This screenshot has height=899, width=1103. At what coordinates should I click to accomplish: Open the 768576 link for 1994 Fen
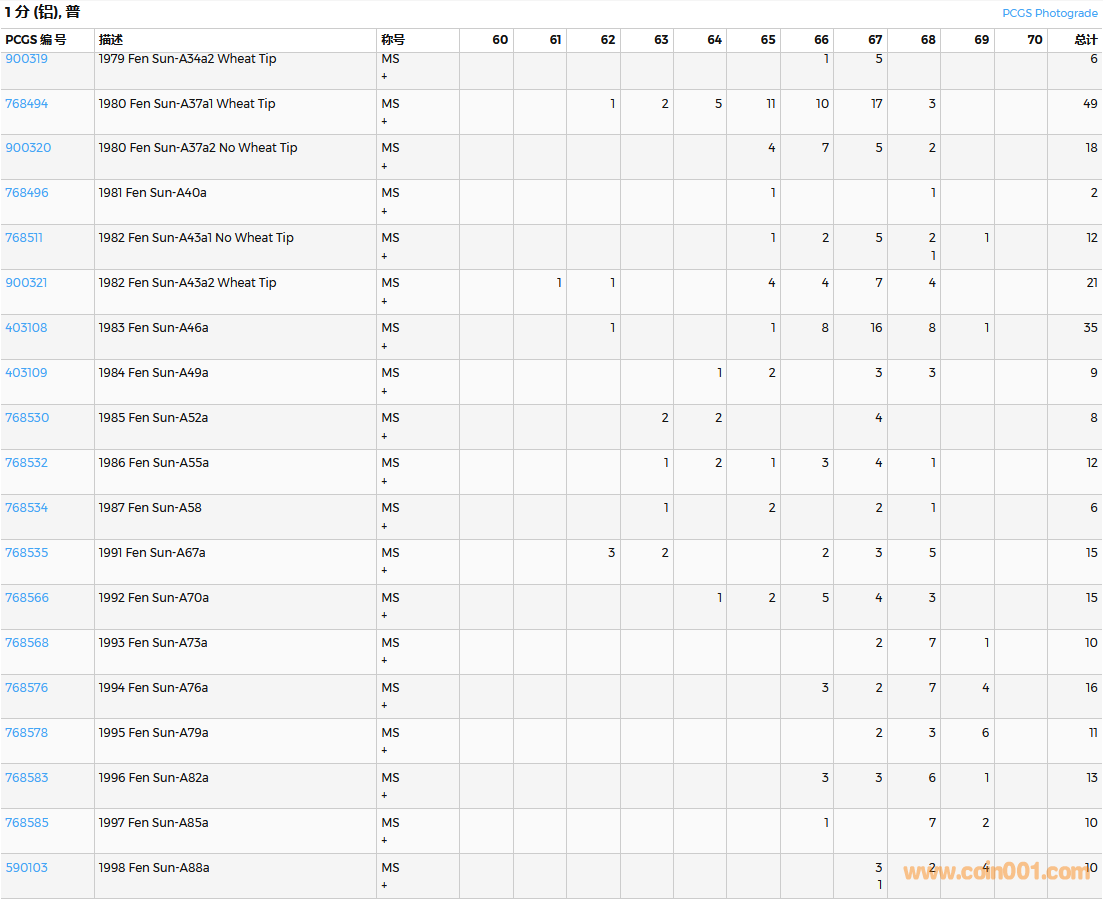point(27,688)
